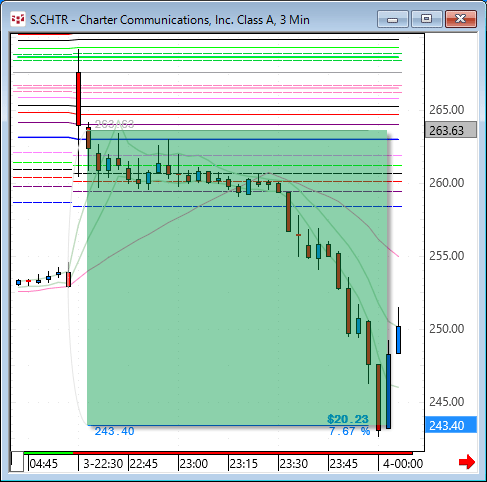Click the gray 263.63 price label
Viewport: 487px width, 482px height.
tap(451, 130)
